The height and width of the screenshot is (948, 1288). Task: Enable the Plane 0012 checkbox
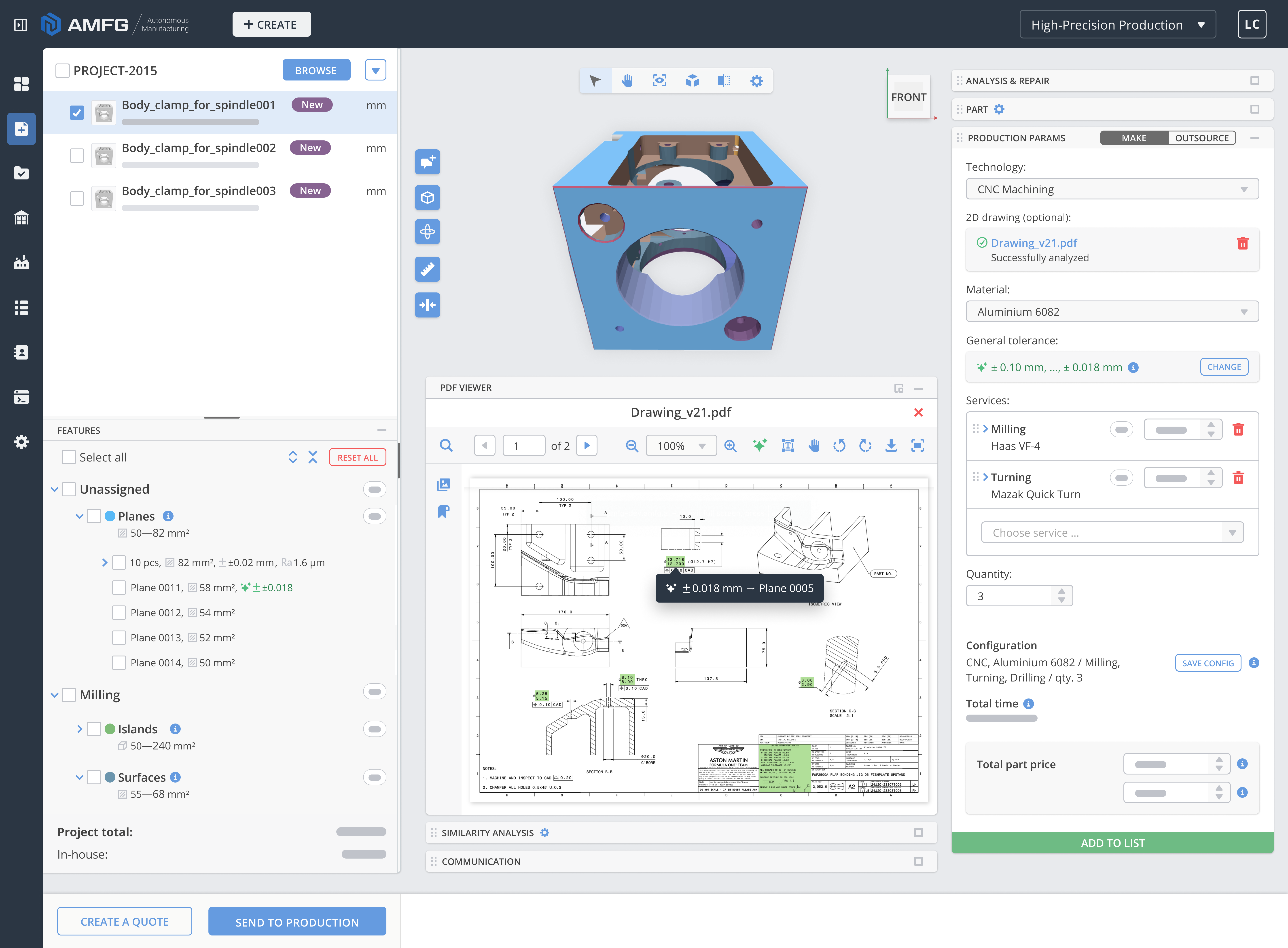coord(119,613)
